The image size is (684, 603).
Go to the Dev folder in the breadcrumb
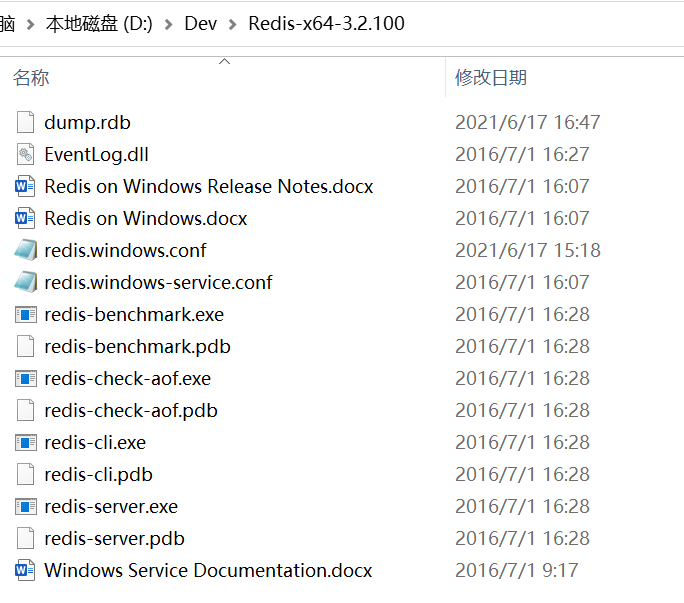pyautogui.click(x=201, y=24)
